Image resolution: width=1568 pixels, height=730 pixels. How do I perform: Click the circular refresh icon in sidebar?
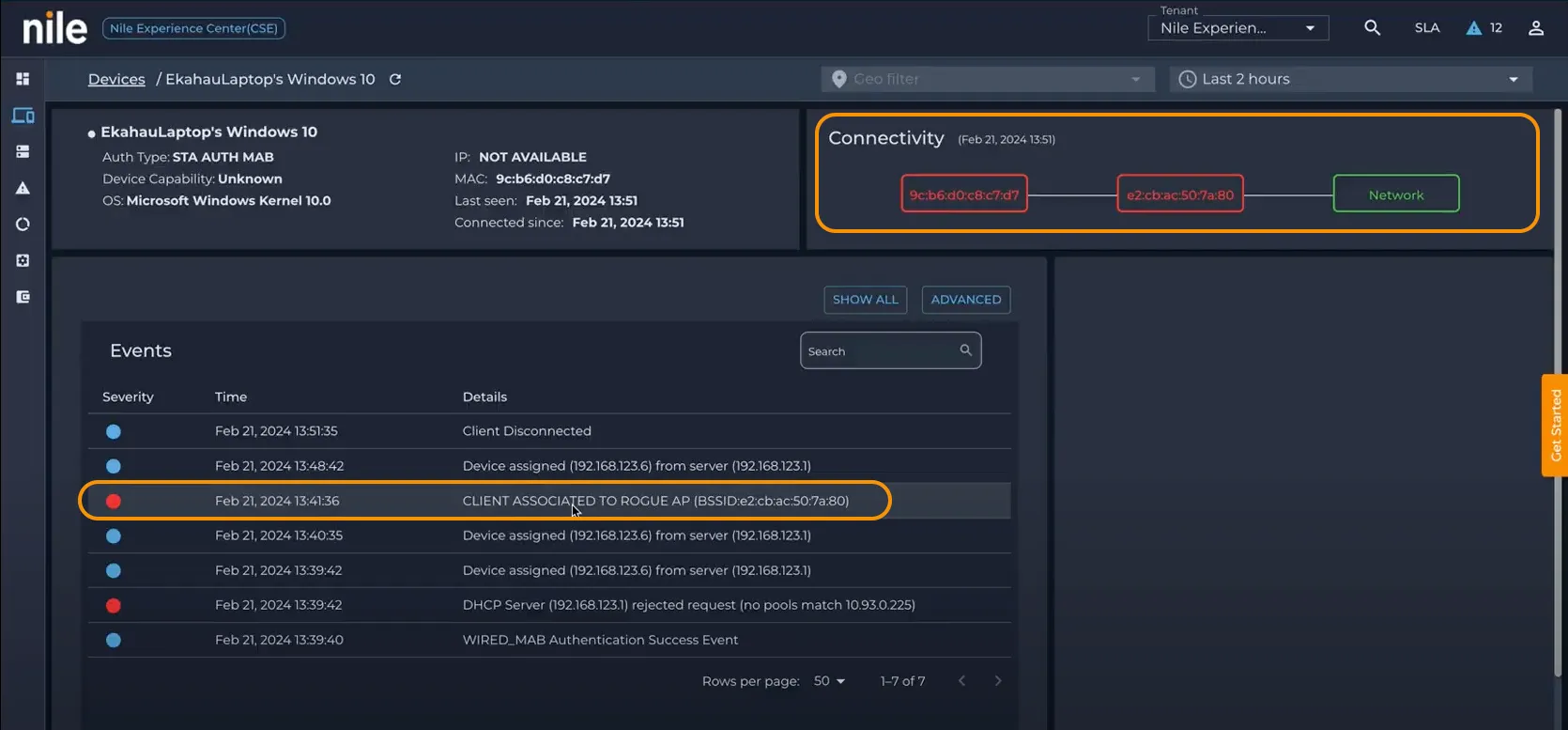[23, 225]
